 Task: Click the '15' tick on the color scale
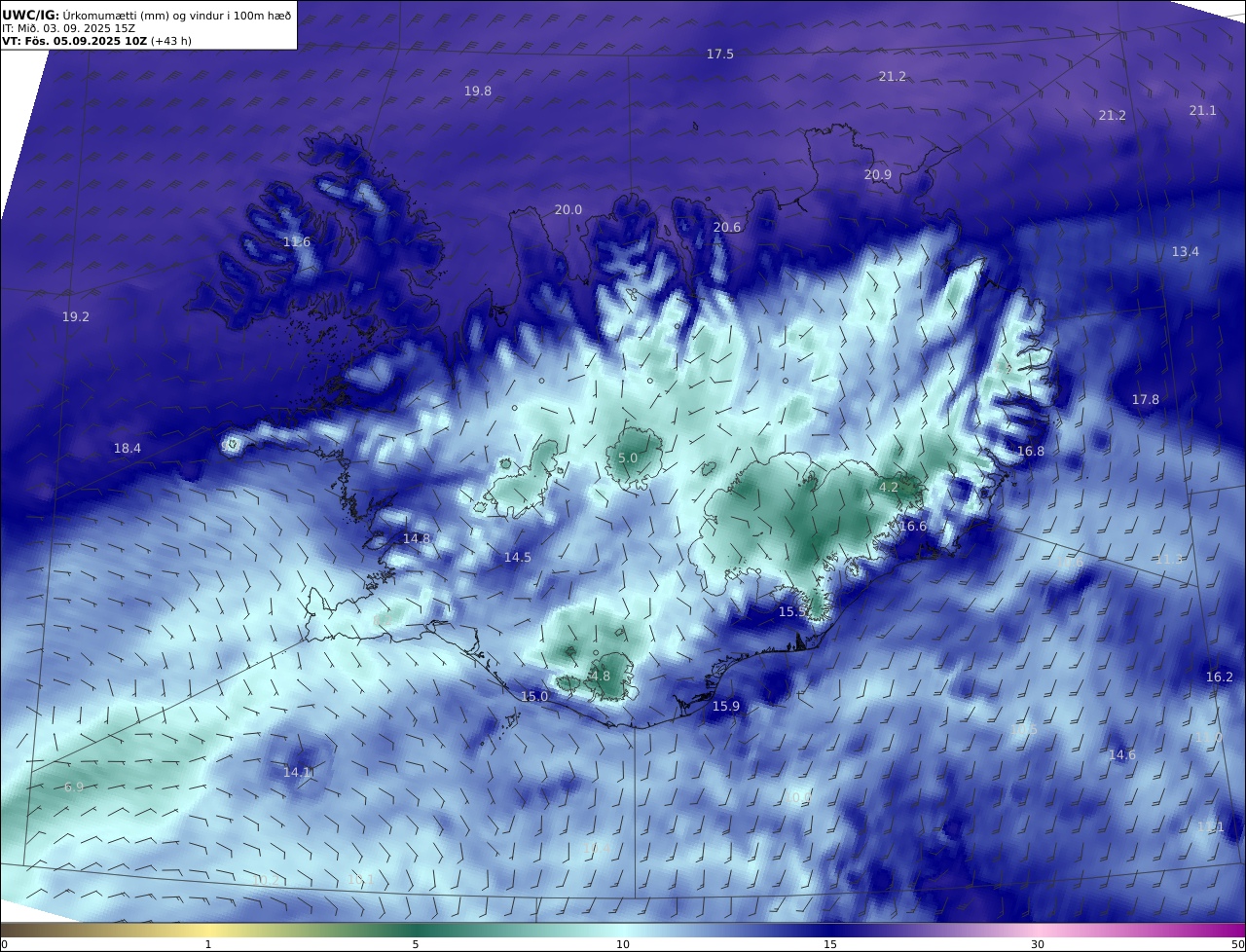click(830, 944)
